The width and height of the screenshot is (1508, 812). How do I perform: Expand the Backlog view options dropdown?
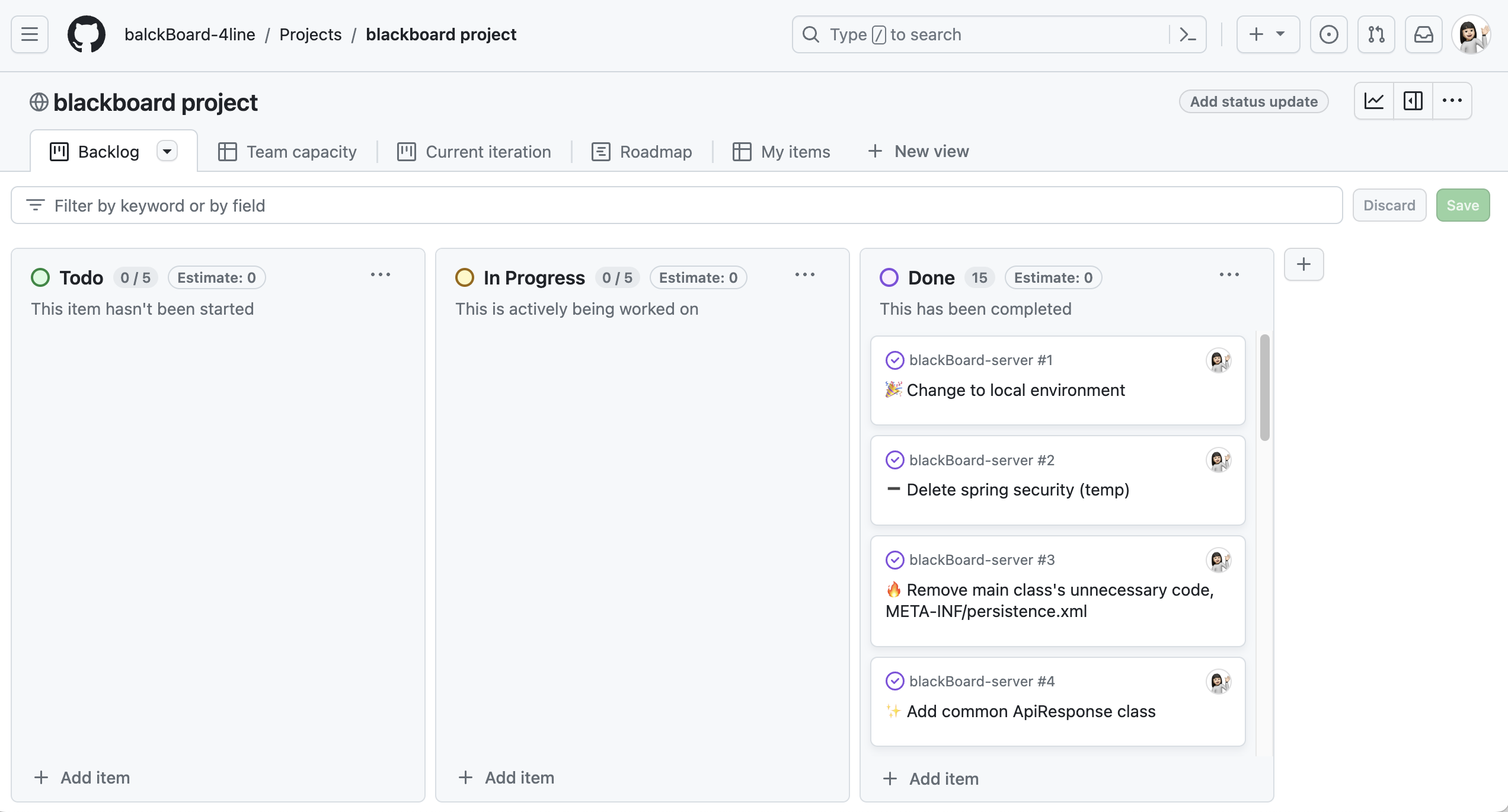[x=167, y=151]
